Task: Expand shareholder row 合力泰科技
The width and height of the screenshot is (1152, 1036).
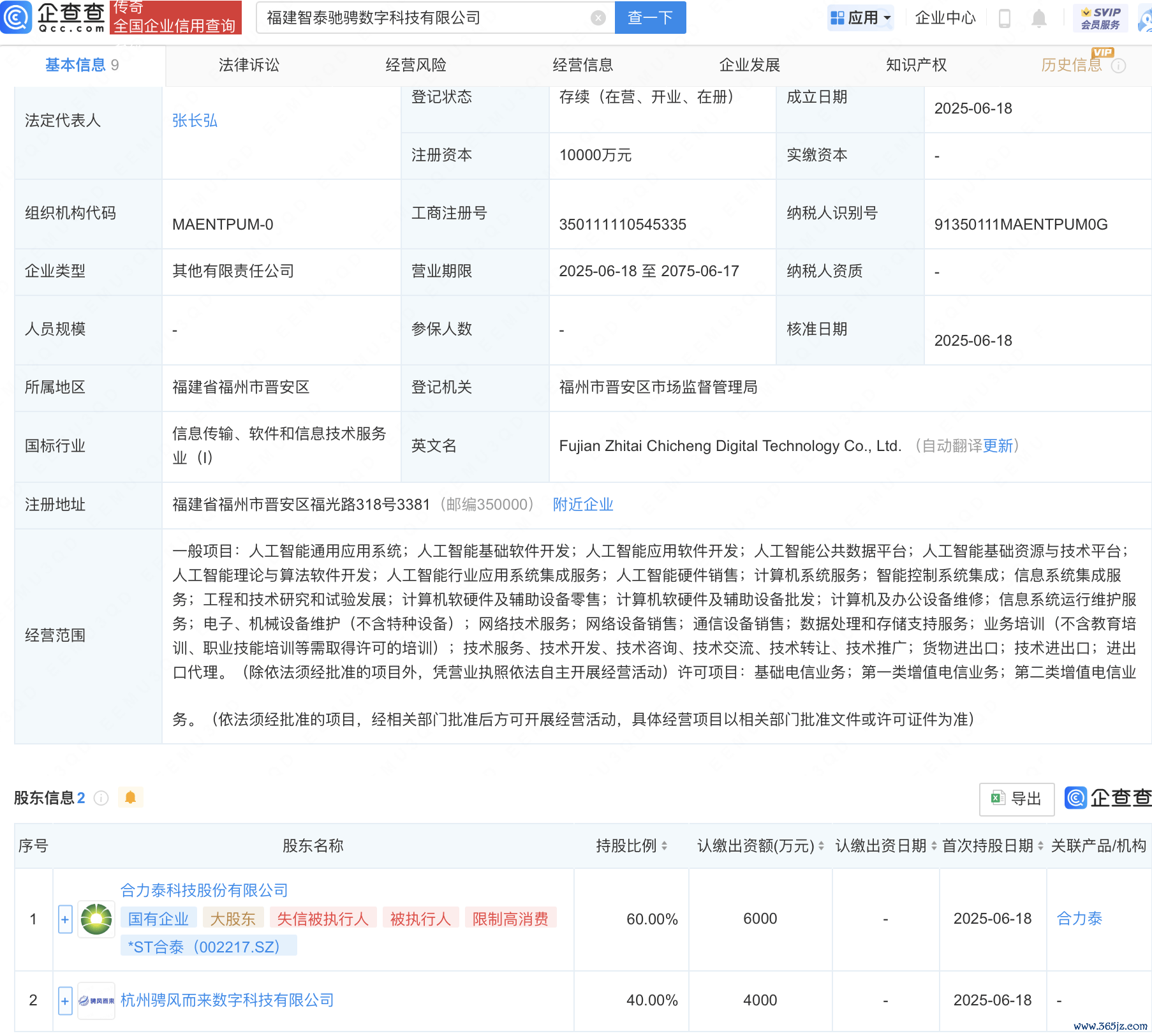Action: click(65, 919)
